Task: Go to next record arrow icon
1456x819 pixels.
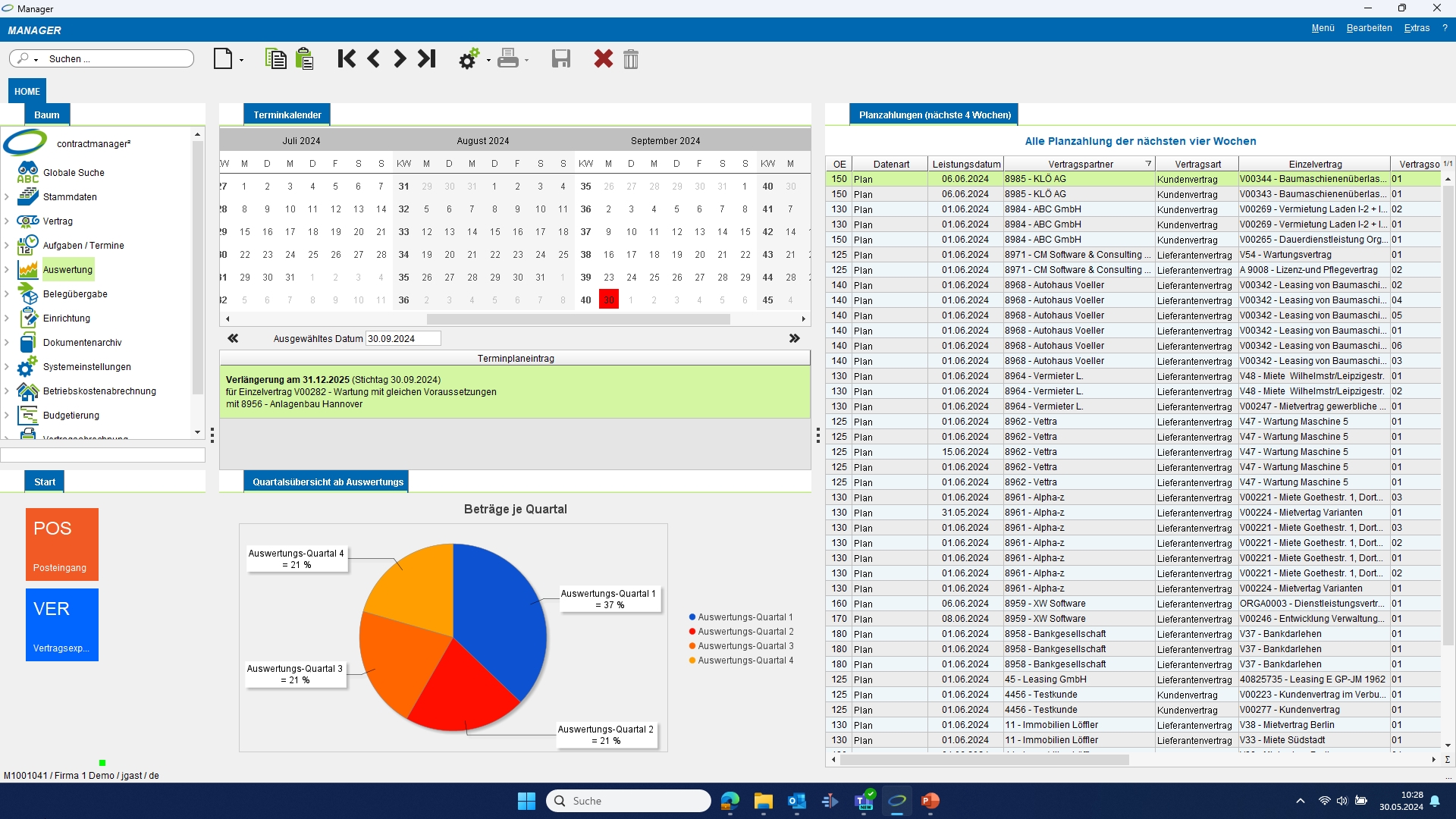Action: (x=400, y=58)
